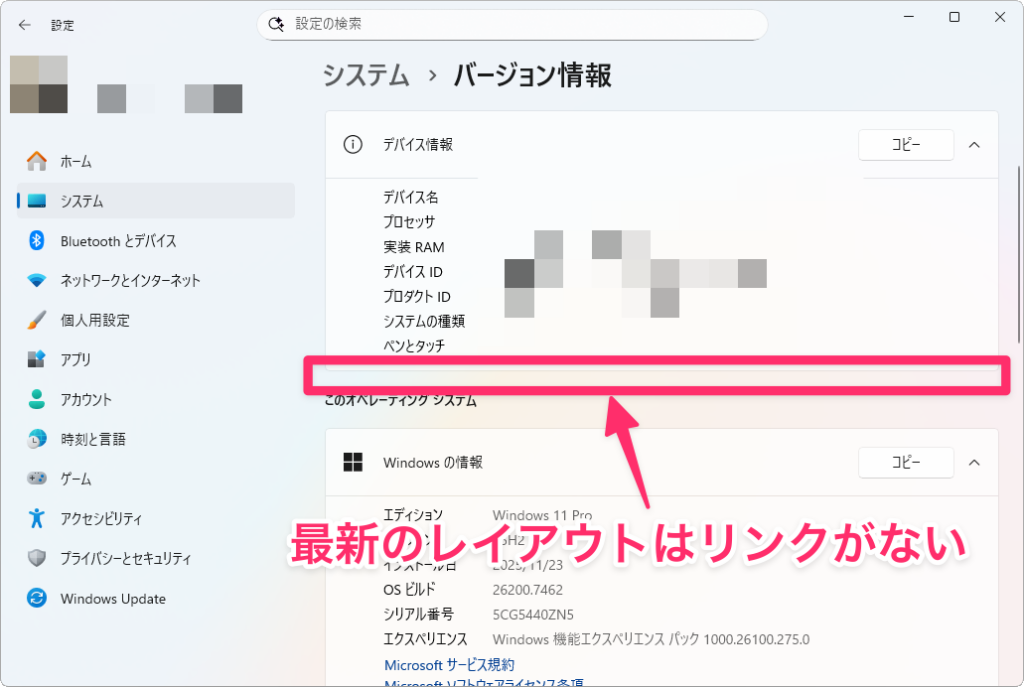The image size is (1024, 687).
Task: Copy Windows information with コピー button
Action: tap(905, 463)
